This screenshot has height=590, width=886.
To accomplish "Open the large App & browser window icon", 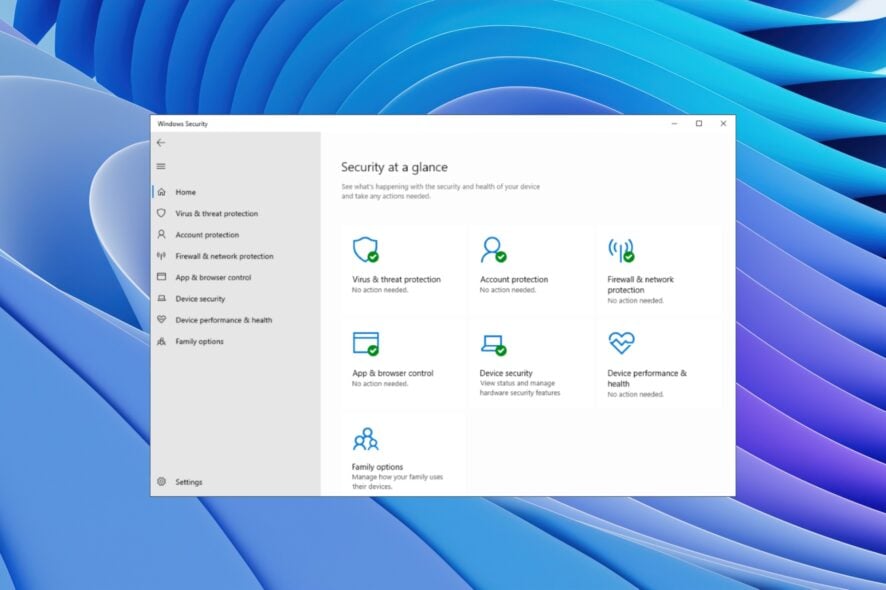I will coord(366,344).
